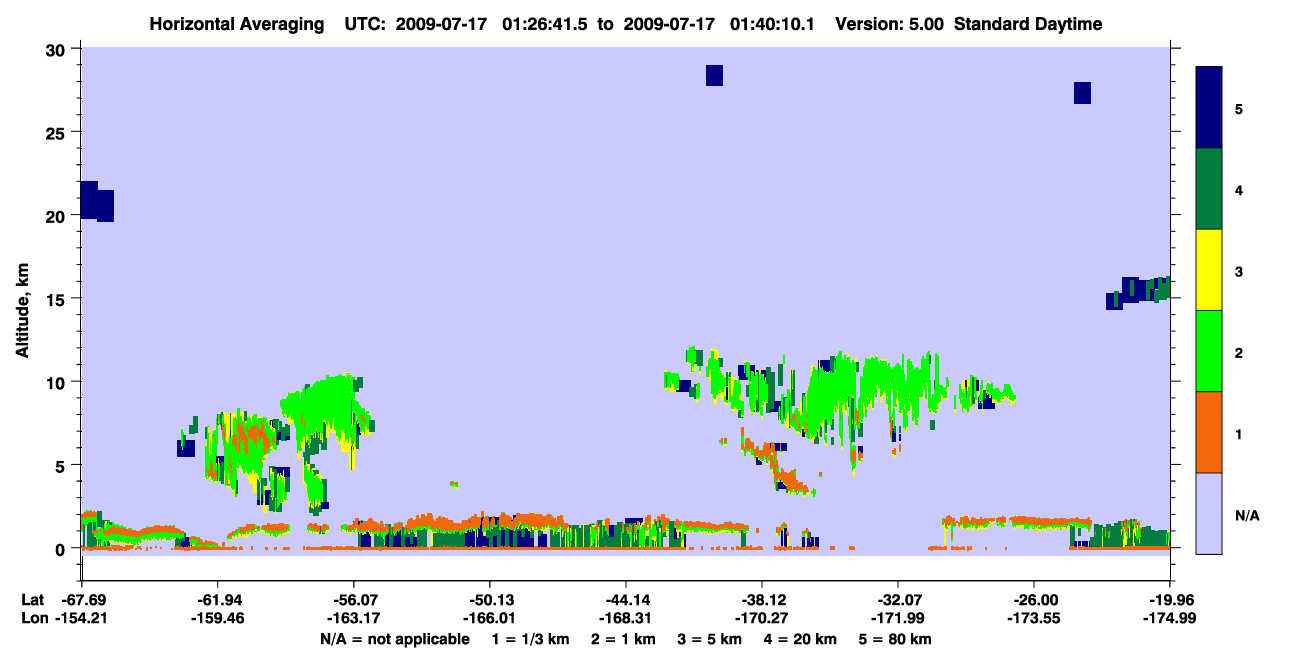1300x667 pixels.
Task: Click the longitude value -166.01
Action: pyautogui.click(x=490, y=619)
